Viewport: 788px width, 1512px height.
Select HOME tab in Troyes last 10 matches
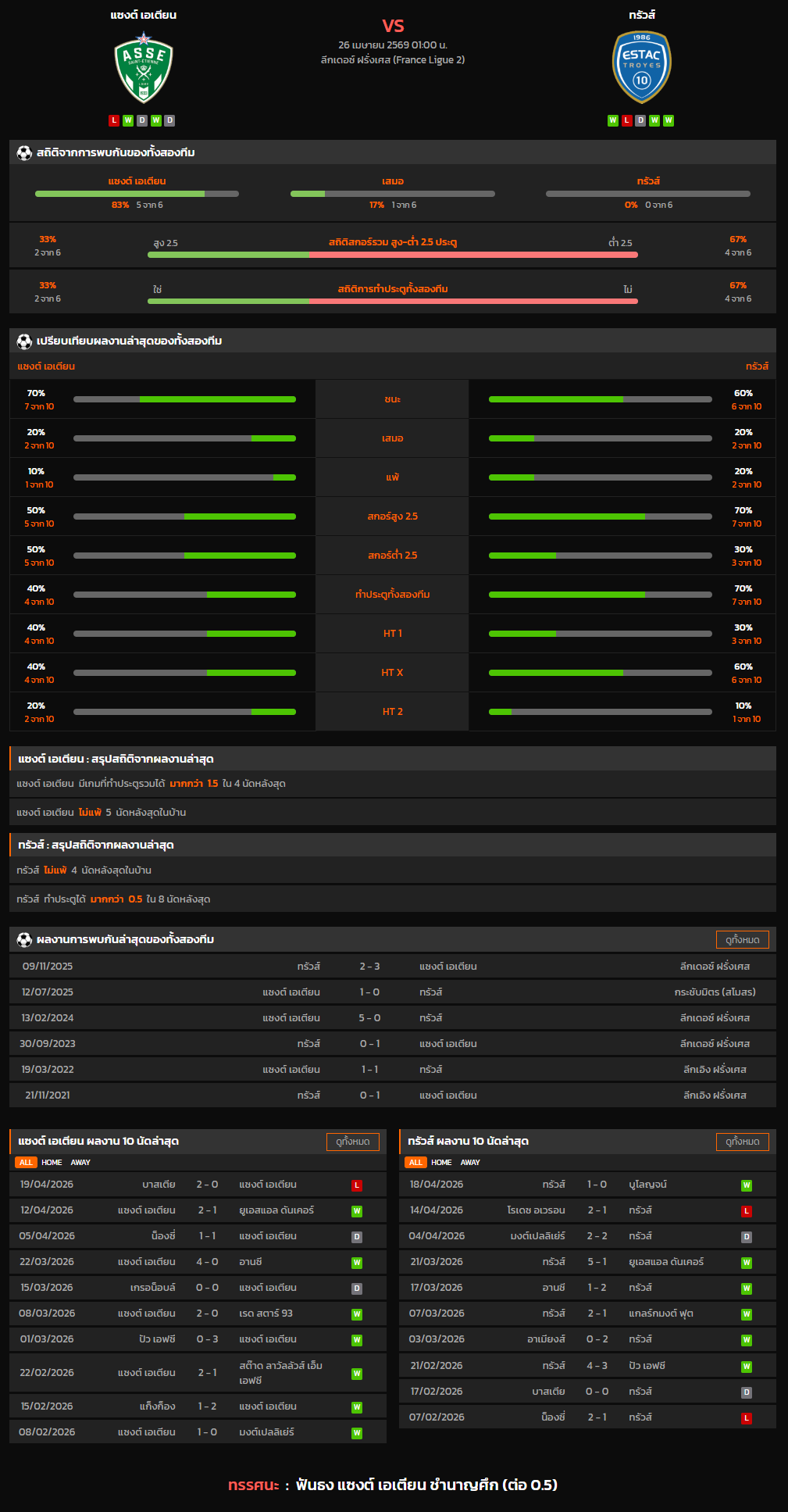point(441,1163)
